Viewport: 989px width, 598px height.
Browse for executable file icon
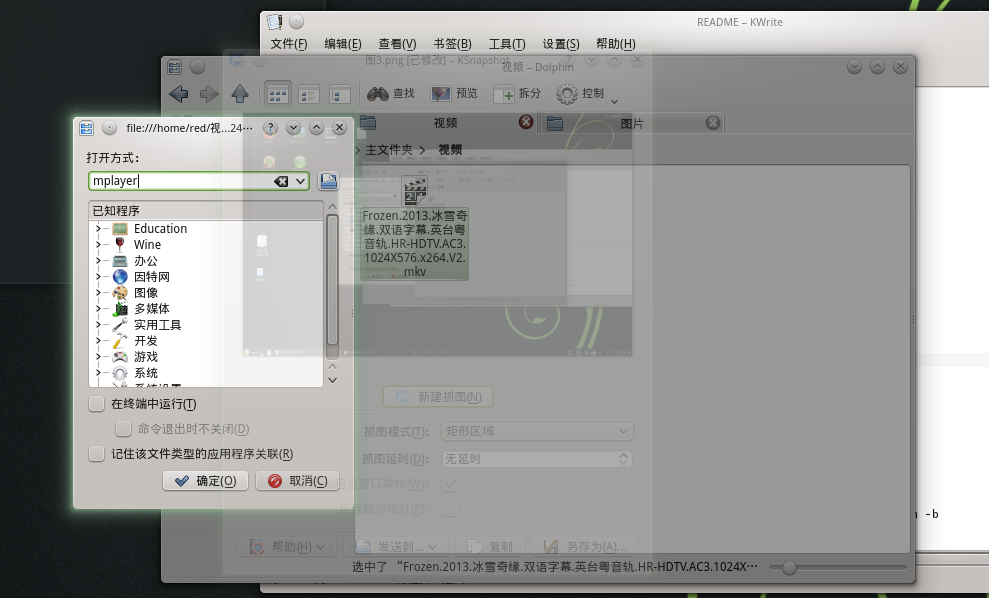click(328, 181)
